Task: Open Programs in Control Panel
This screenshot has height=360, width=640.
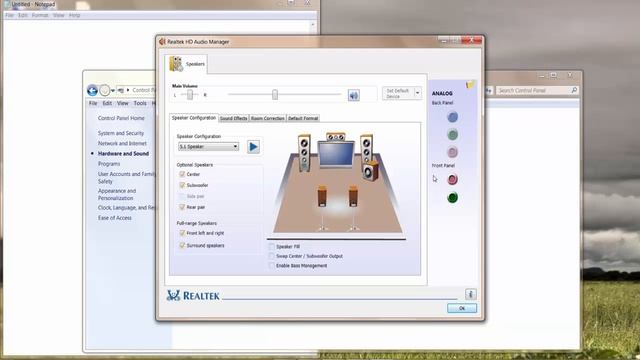Action: point(109,164)
